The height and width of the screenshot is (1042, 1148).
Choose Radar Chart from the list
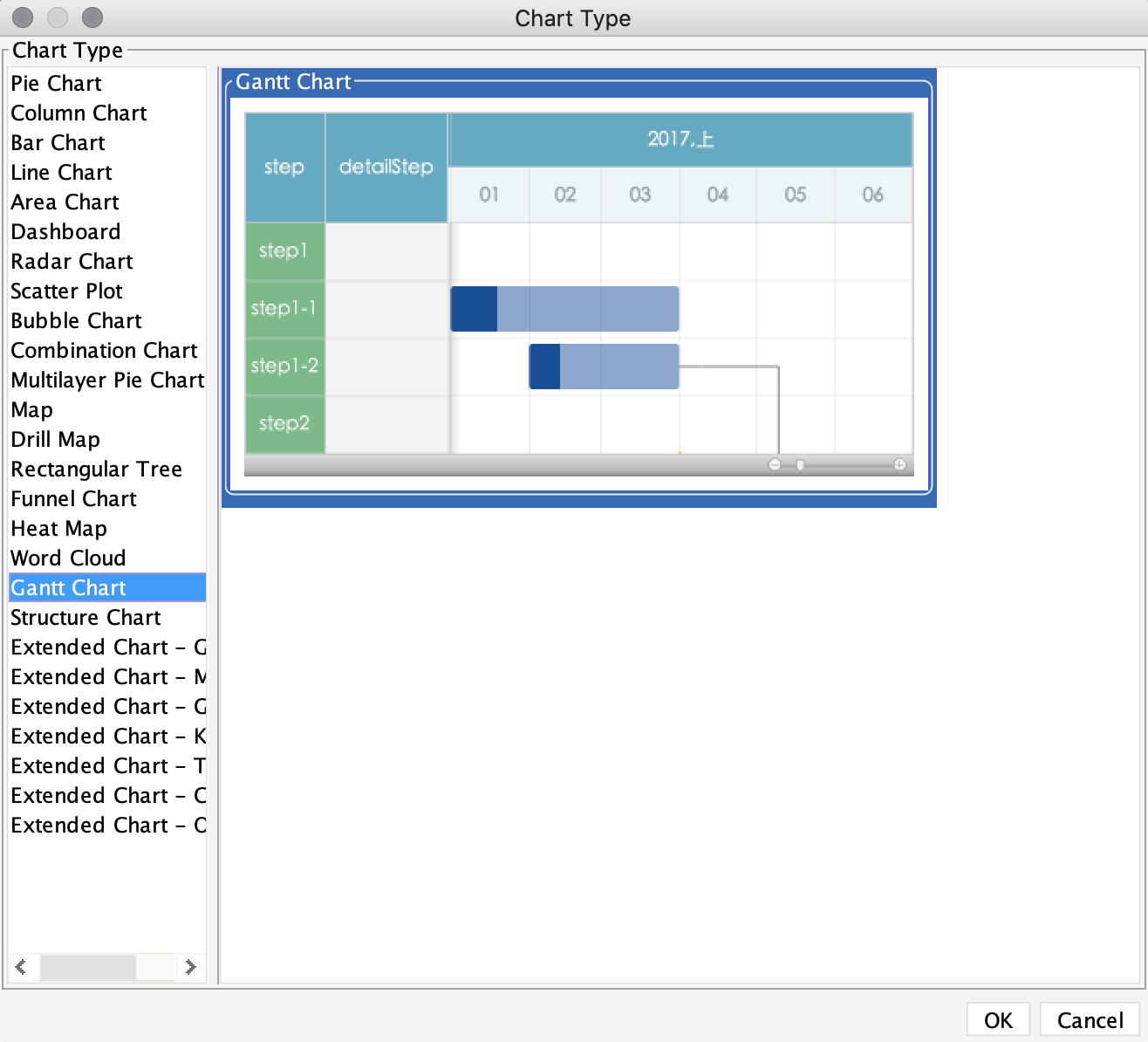[x=72, y=262]
